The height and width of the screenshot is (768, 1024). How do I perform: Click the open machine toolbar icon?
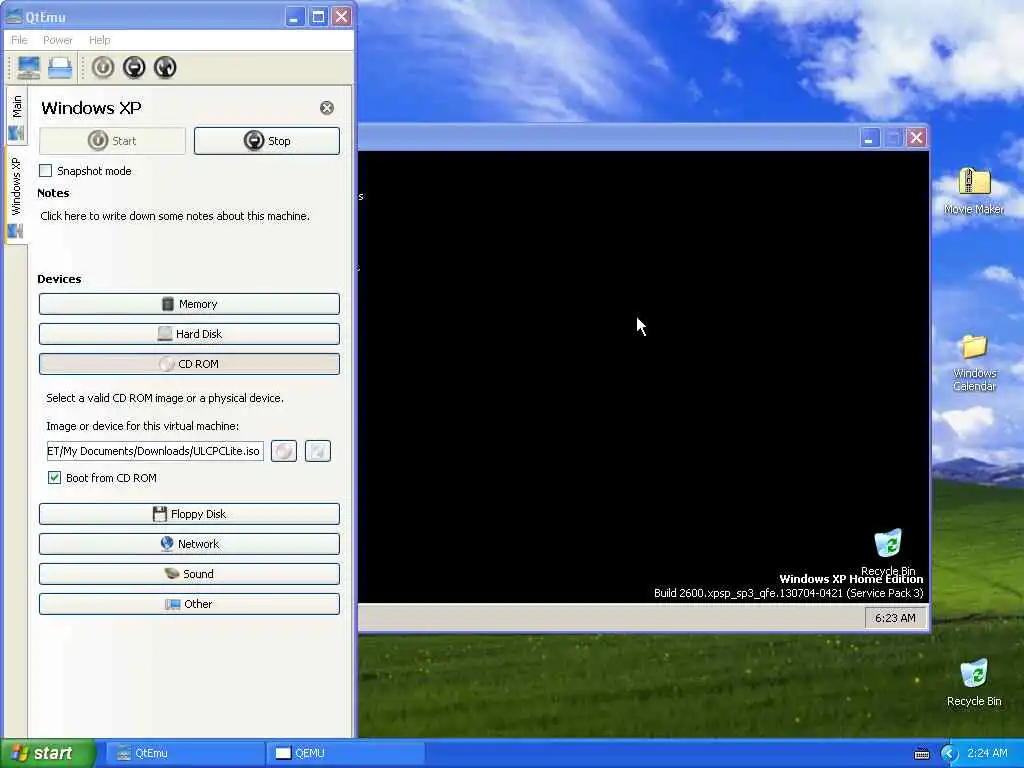60,67
